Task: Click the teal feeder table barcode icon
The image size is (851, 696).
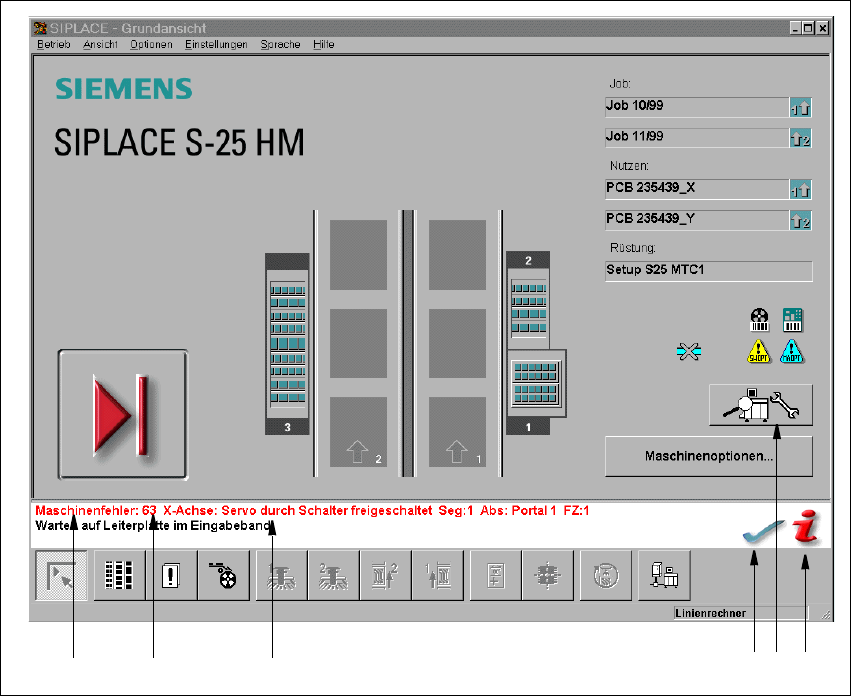Action: pos(793,320)
